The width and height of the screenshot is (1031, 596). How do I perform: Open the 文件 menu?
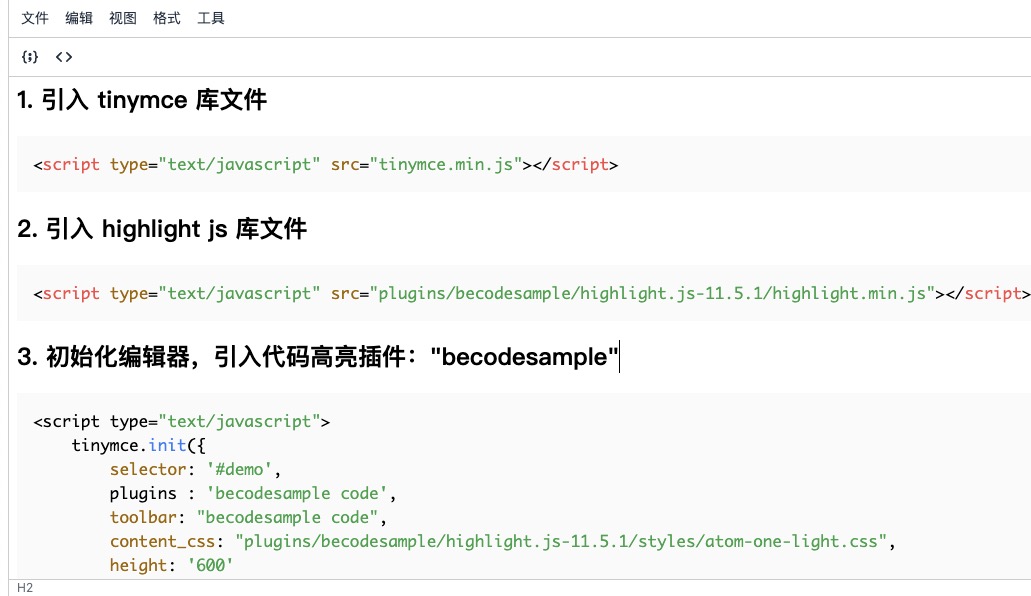35,18
